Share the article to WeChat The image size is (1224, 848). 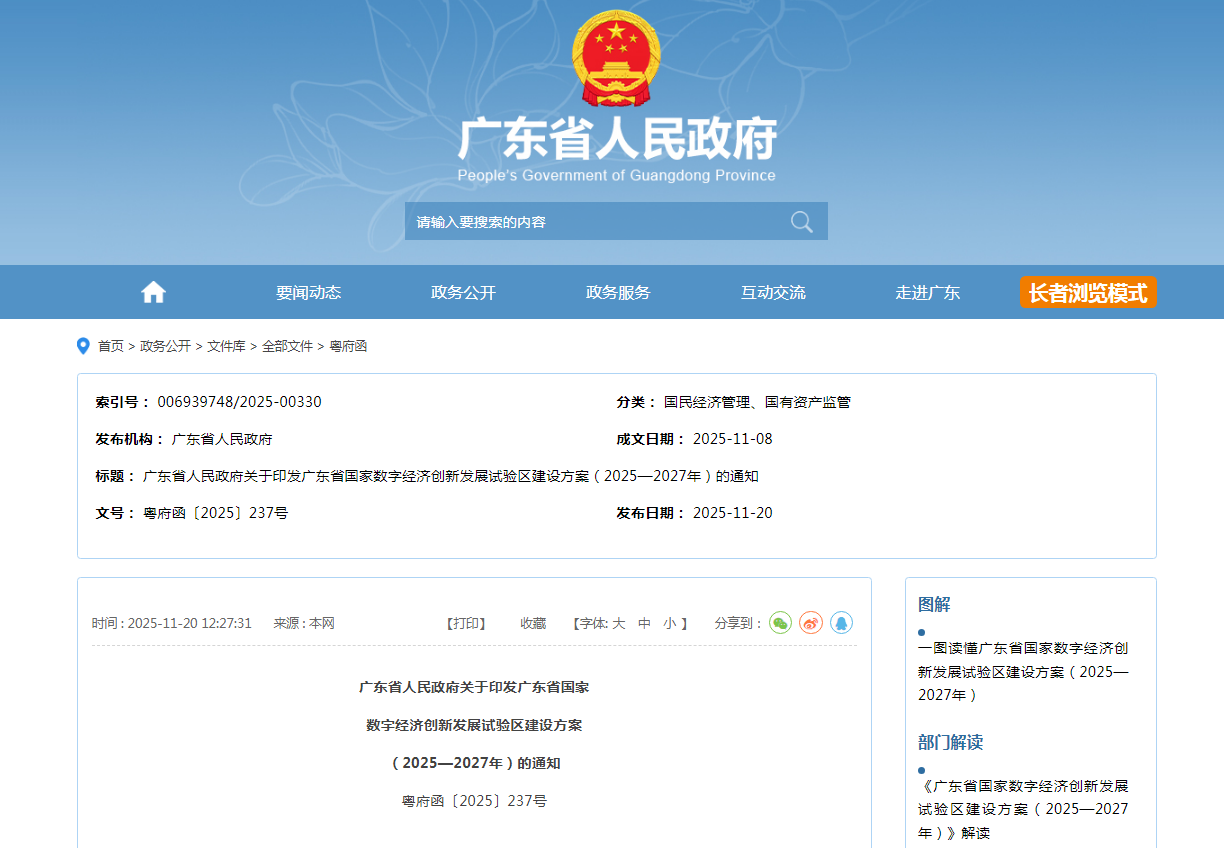click(780, 623)
